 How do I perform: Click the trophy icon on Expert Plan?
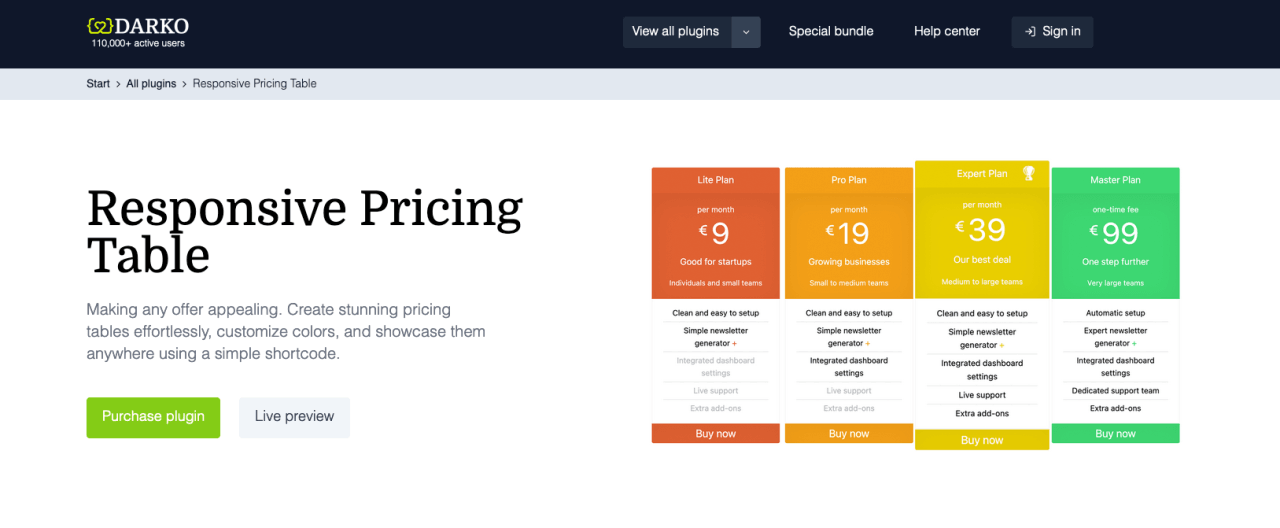tap(1028, 173)
